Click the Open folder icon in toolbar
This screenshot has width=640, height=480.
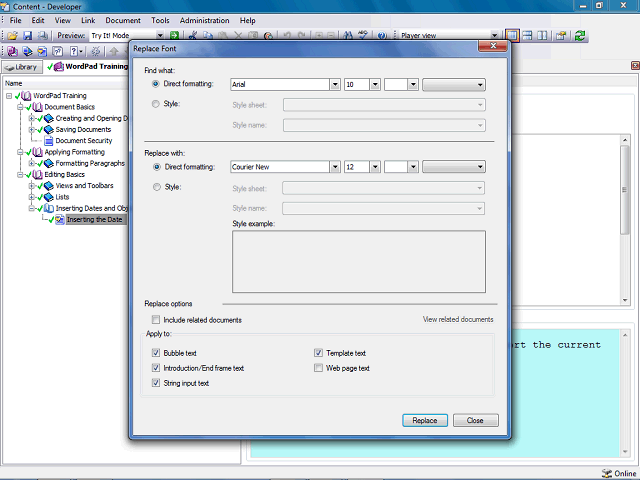(12, 36)
